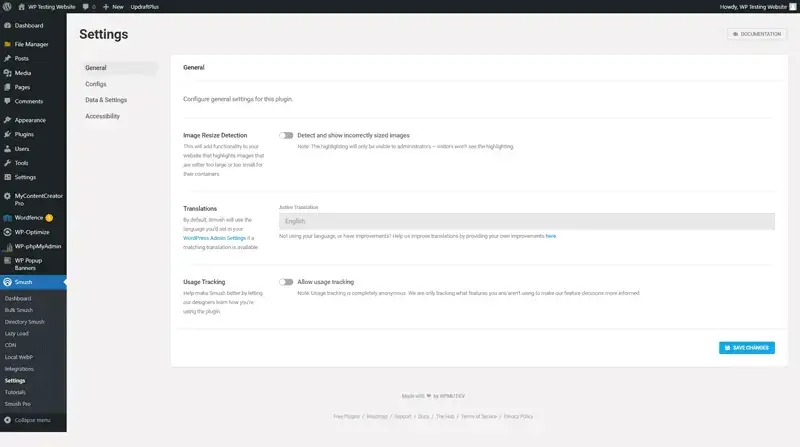
Task: Open the Active Translation English dropdown
Action: coord(528,221)
